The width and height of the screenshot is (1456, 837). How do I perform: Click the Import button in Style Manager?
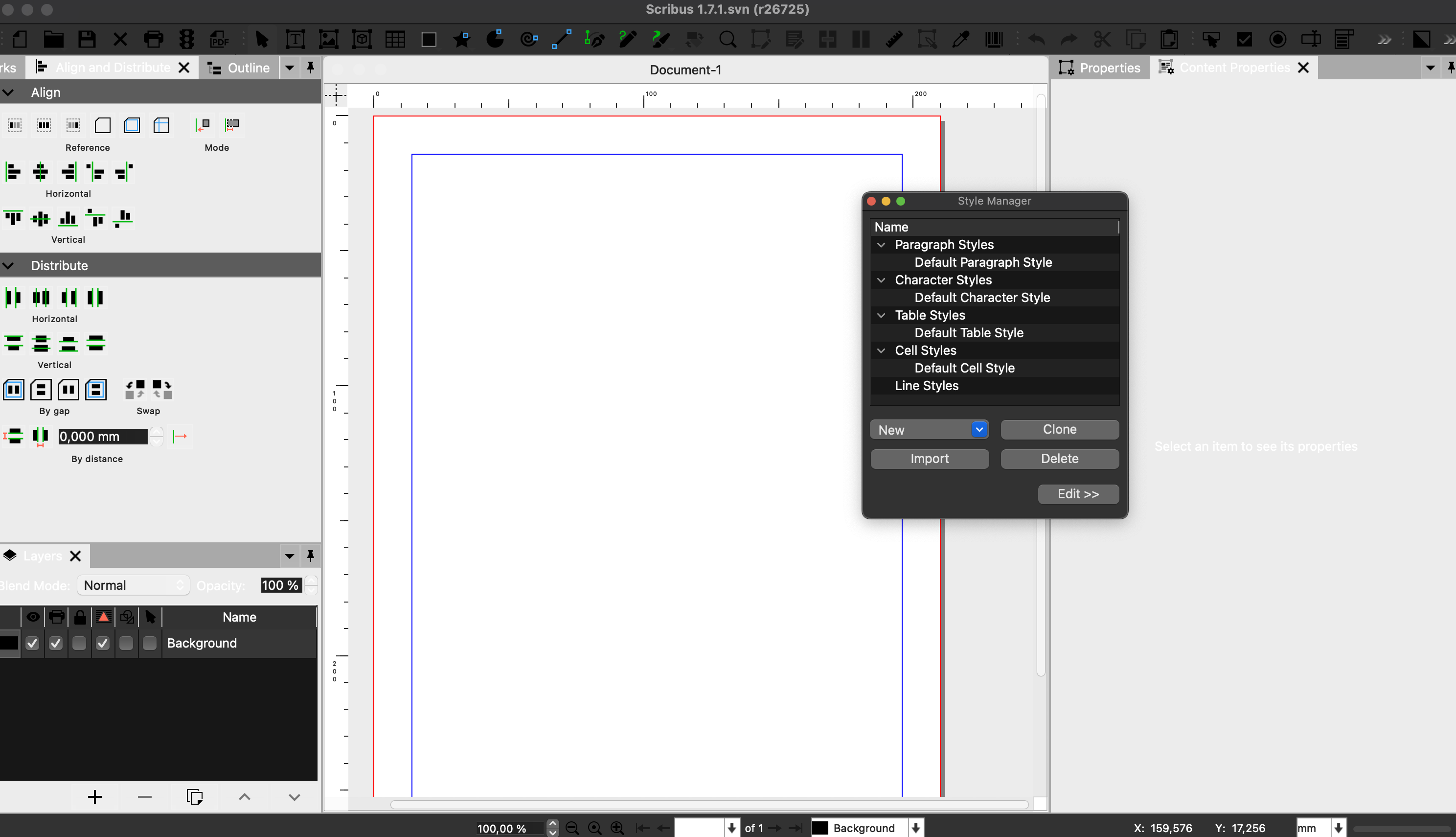pos(929,459)
